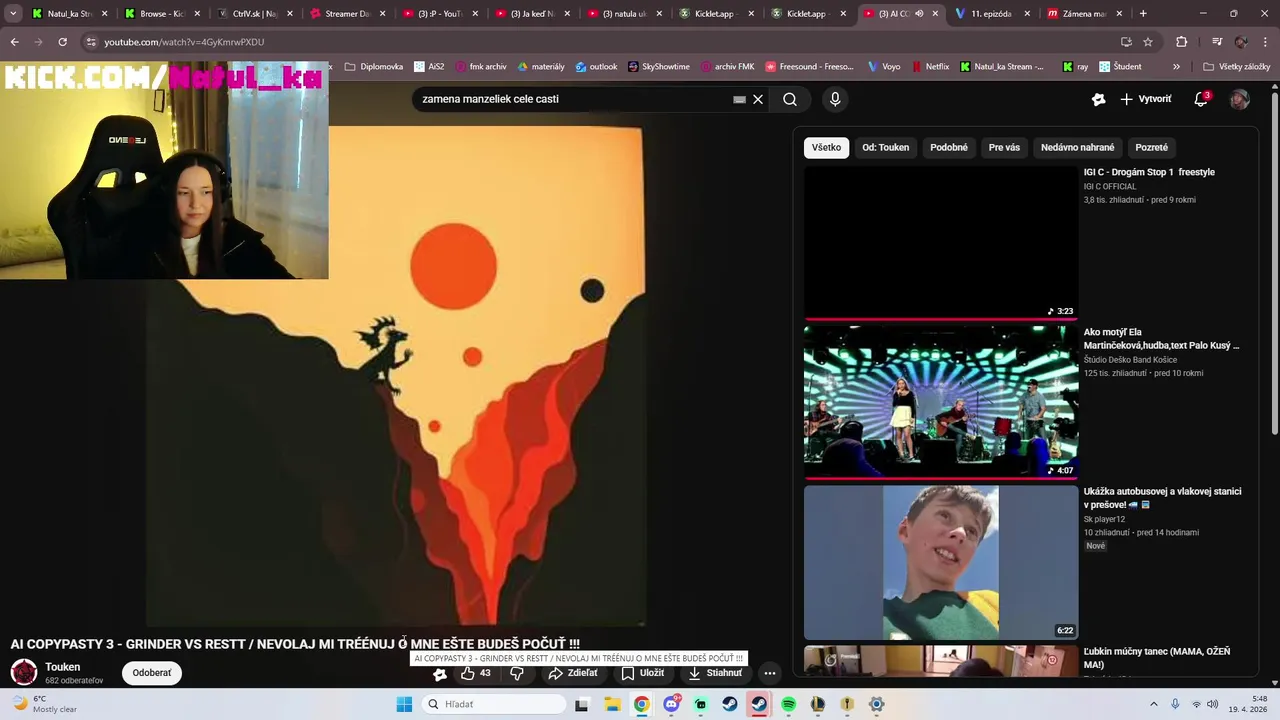Open Task View from the taskbar

tap(582, 704)
